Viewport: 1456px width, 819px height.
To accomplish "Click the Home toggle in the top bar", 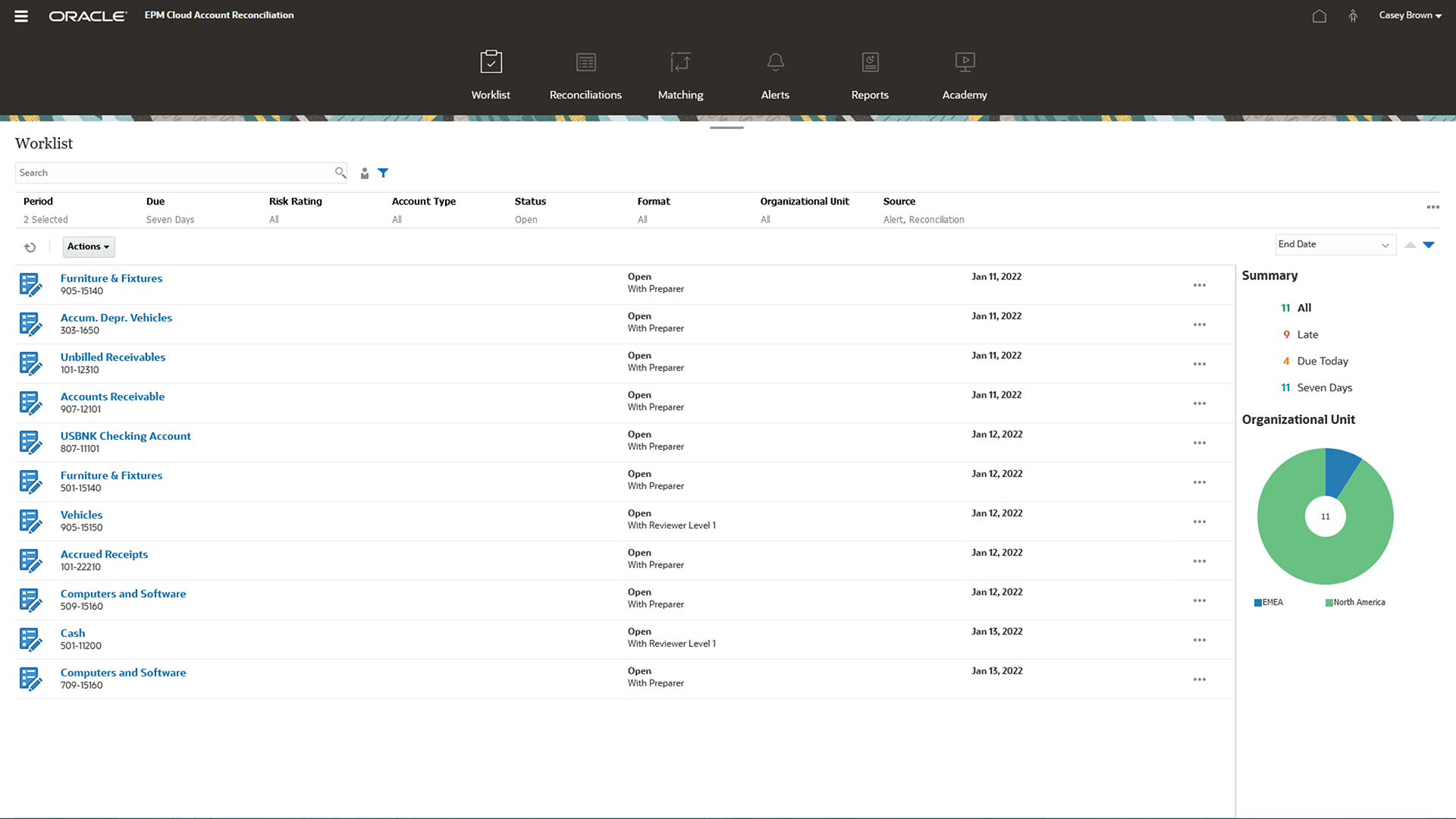I will pyautogui.click(x=1319, y=15).
